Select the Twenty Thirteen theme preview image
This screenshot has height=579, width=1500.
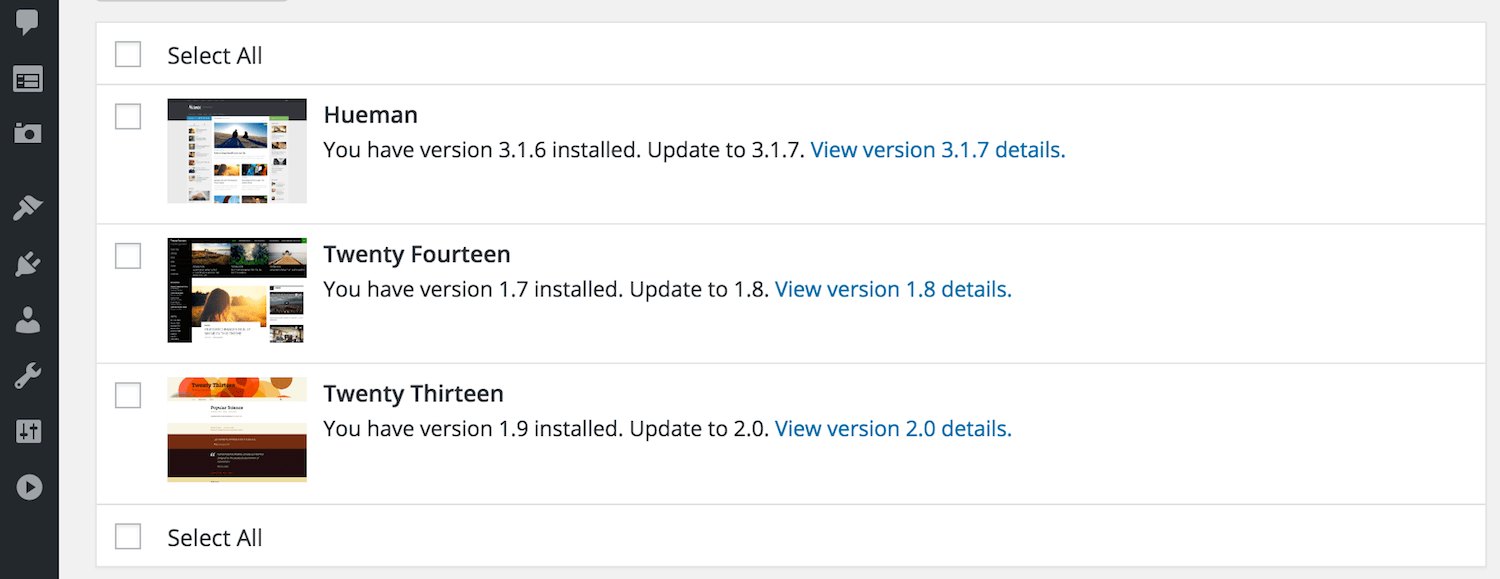(x=237, y=429)
